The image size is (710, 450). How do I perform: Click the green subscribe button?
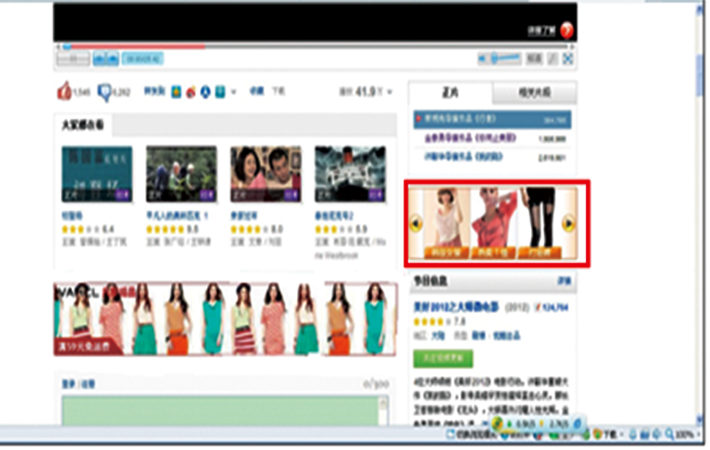click(x=443, y=359)
